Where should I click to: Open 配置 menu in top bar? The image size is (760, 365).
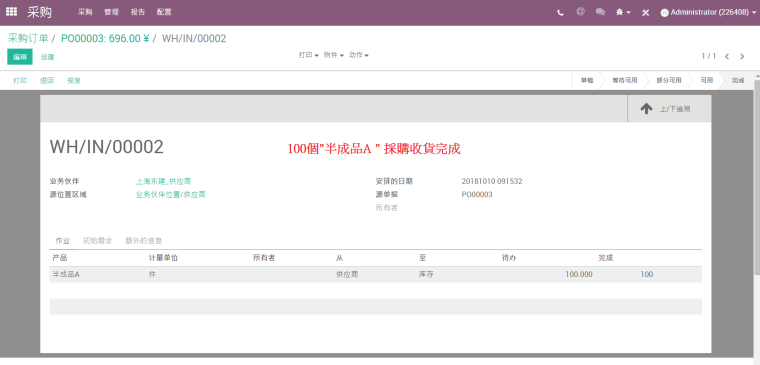[164, 12]
